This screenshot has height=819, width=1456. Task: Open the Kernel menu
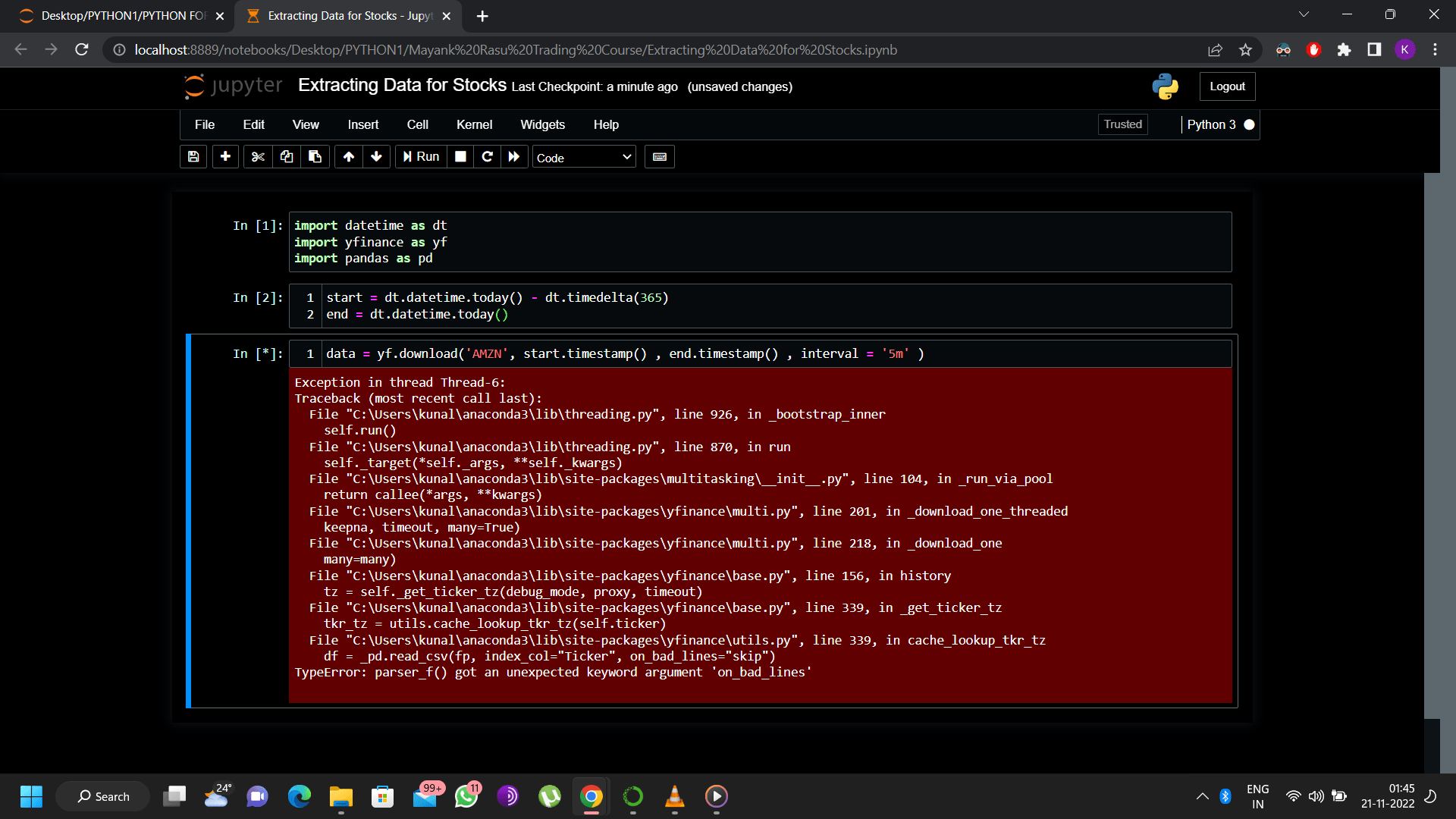click(474, 124)
